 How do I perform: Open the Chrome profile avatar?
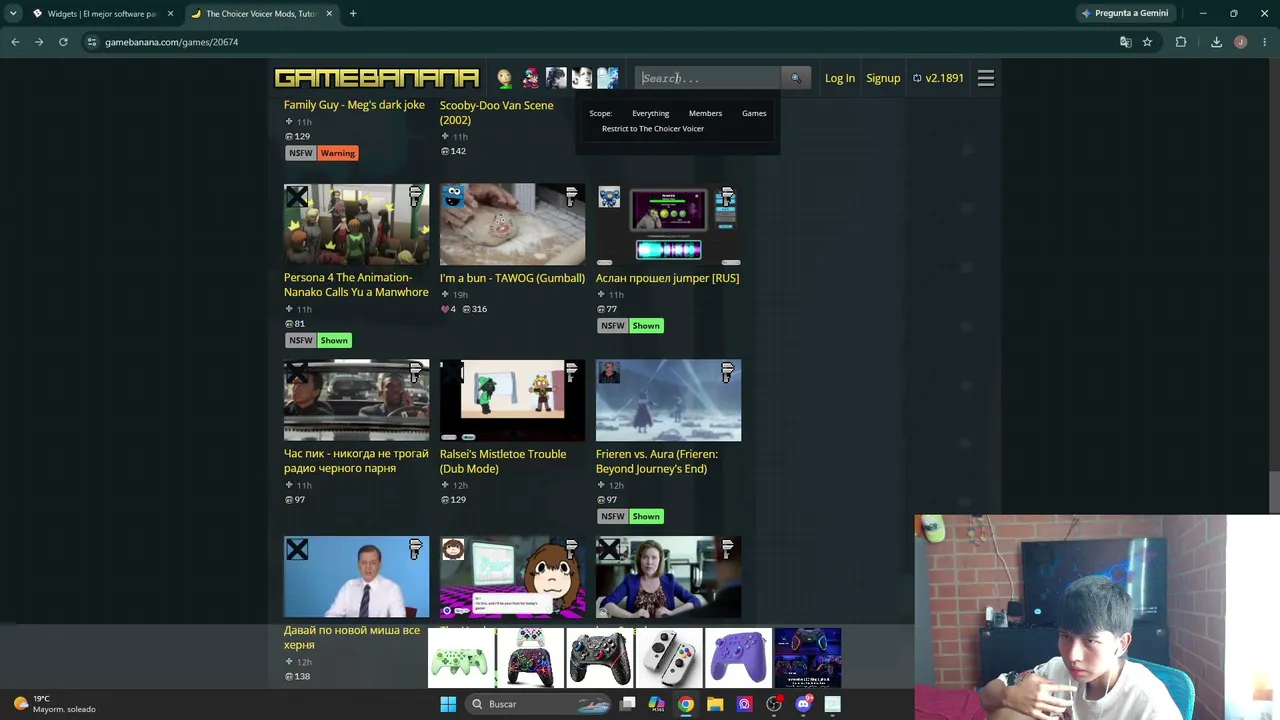click(x=1241, y=42)
